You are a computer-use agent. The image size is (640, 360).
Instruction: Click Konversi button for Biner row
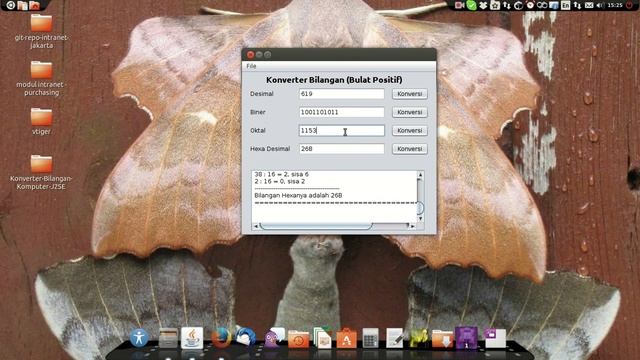(409, 112)
